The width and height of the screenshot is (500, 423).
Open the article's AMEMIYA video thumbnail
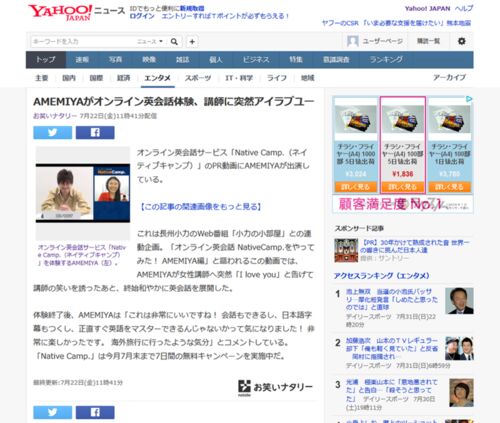[83, 193]
